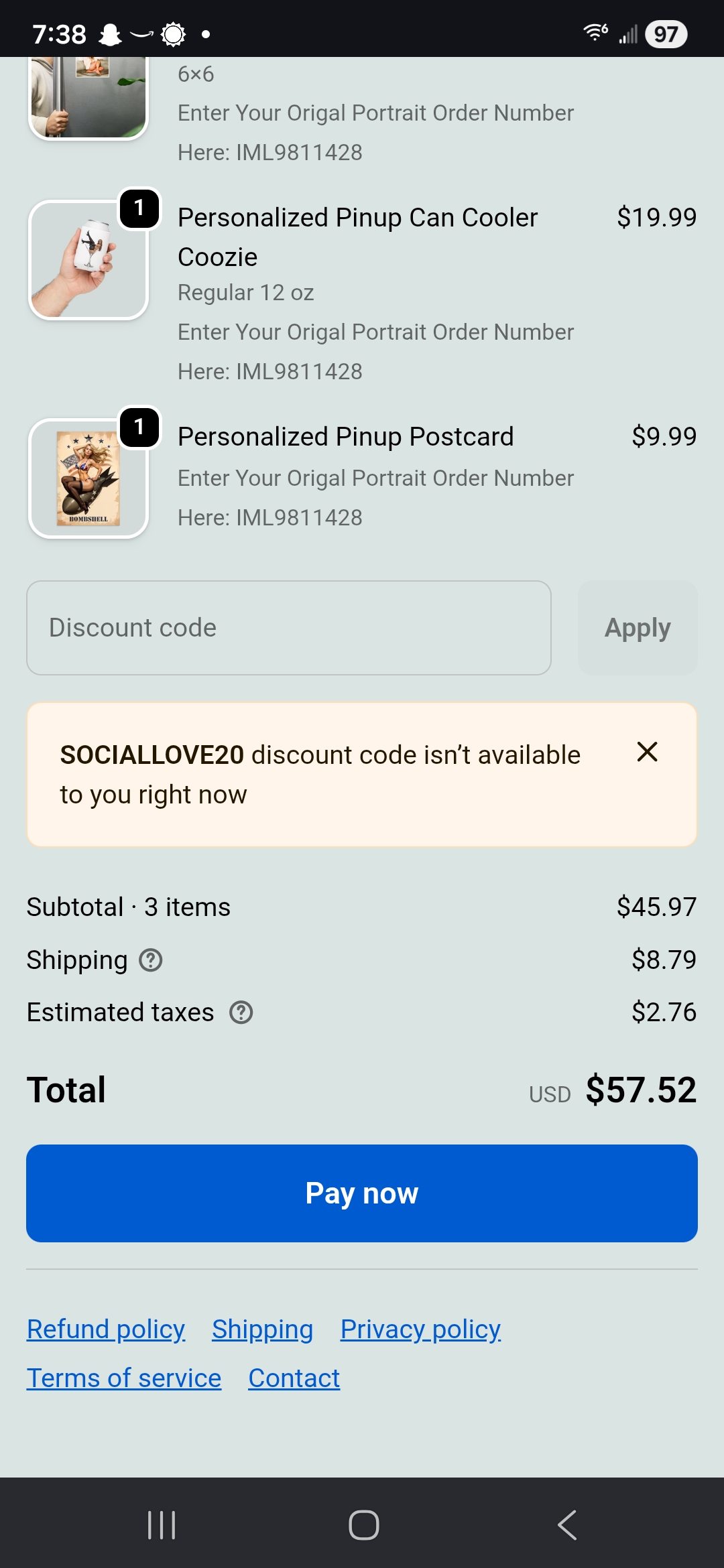Tap the Pinup Can Cooler Coozie thumbnail
The image size is (724, 1568).
pos(88,260)
